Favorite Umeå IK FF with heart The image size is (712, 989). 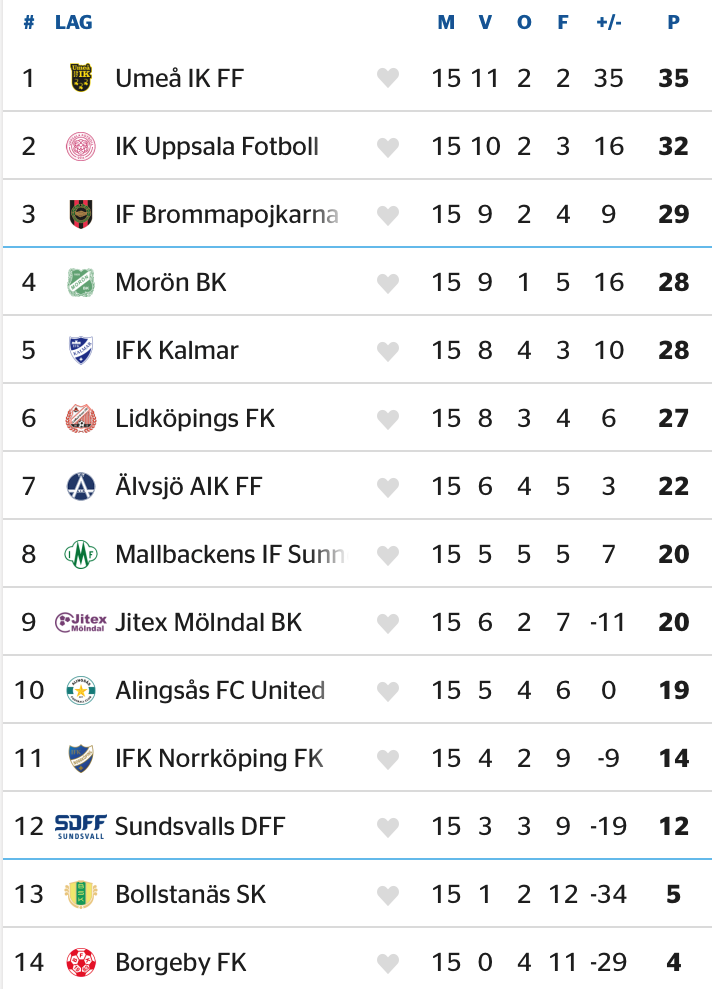[388, 78]
